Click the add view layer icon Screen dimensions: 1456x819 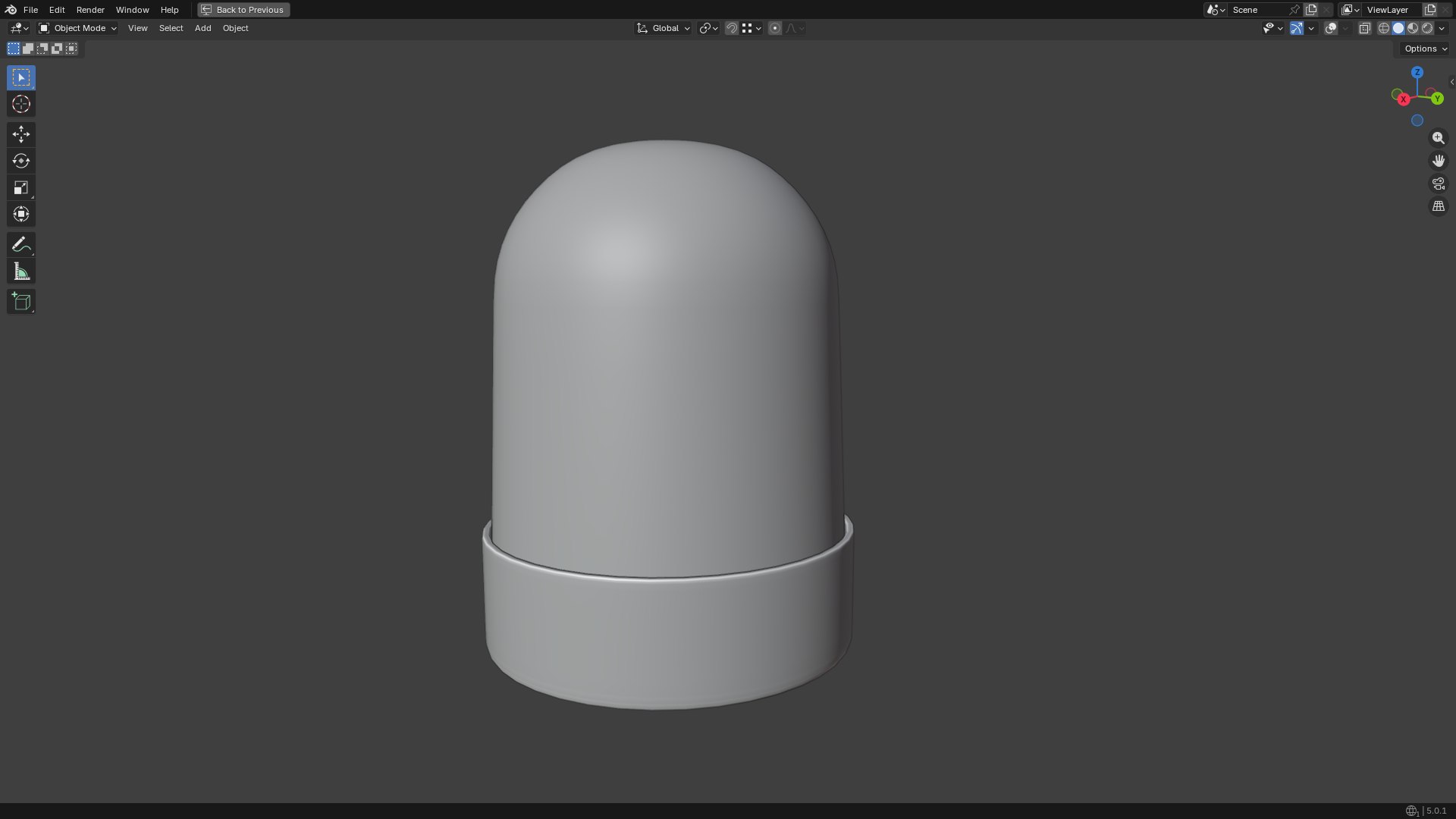[x=1430, y=10]
